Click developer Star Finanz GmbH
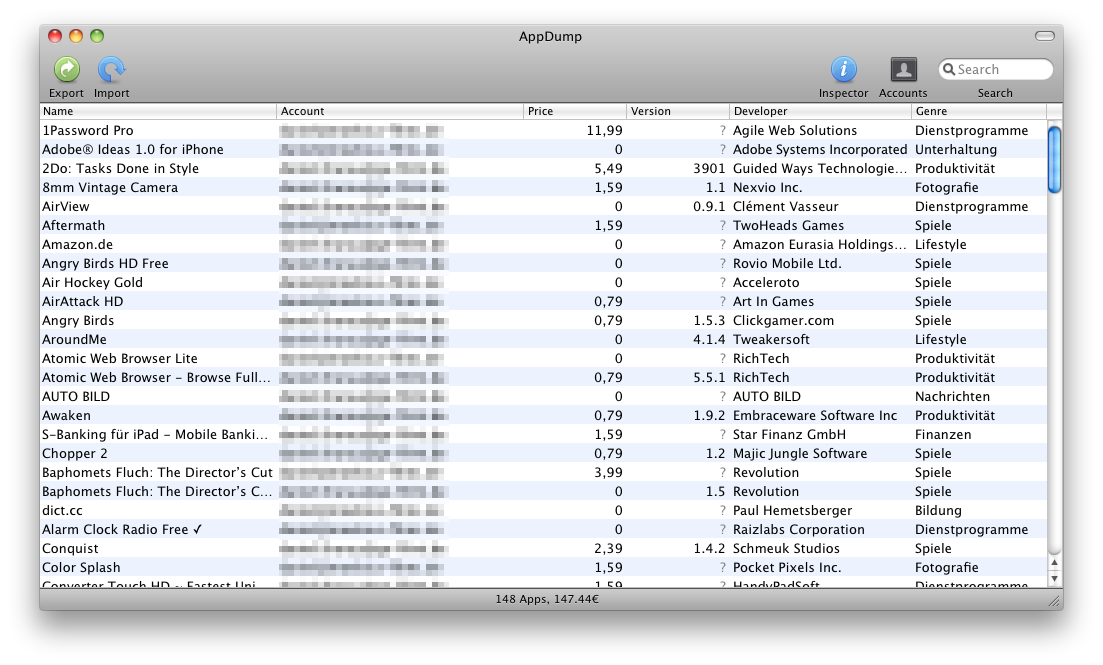The image size is (1103, 665). pos(789,434)
